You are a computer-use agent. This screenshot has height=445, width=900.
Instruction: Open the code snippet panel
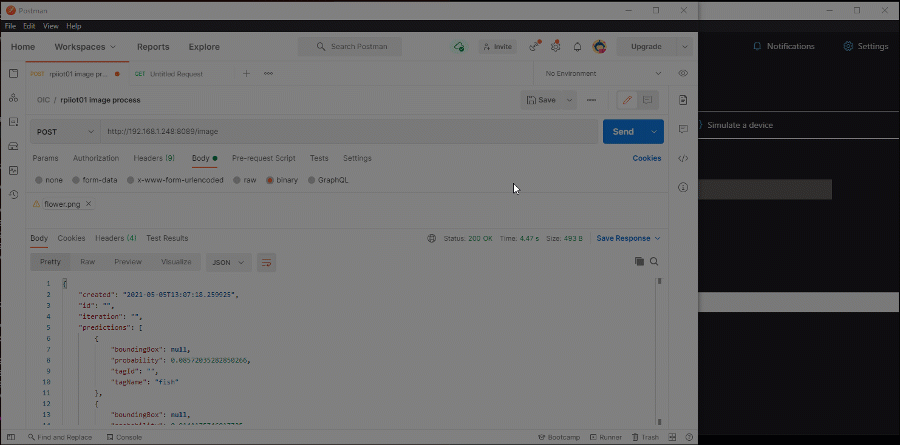coord(683,158)
